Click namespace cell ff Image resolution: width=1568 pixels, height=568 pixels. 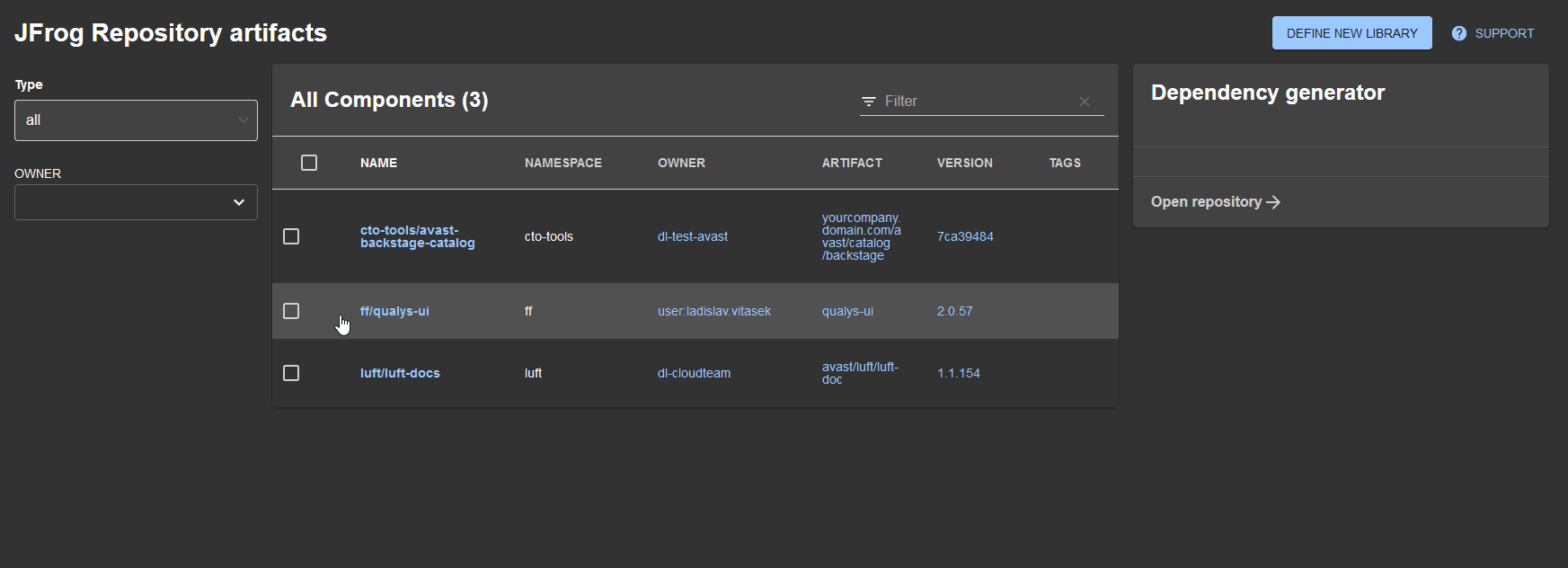point(528,311)
